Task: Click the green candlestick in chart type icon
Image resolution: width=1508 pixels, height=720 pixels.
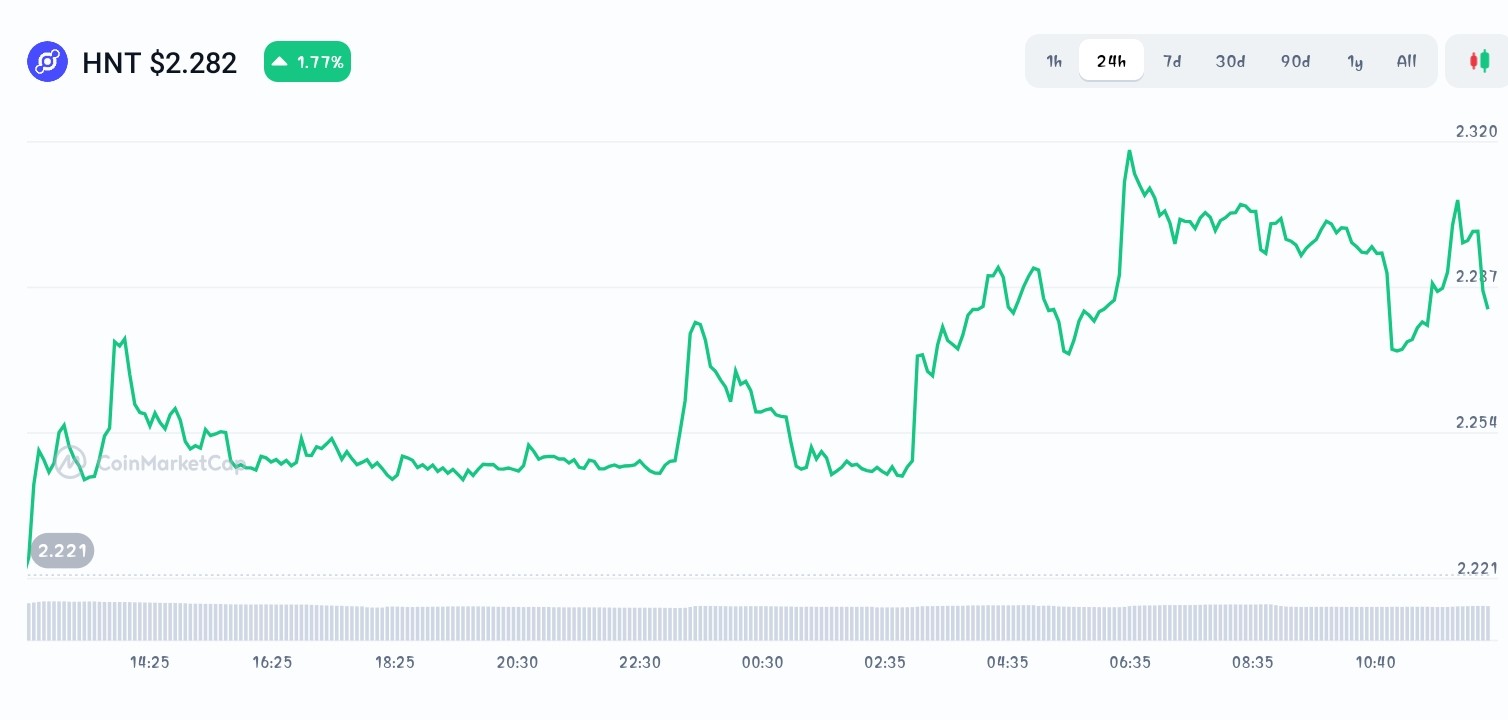Action: point(1485,60)
